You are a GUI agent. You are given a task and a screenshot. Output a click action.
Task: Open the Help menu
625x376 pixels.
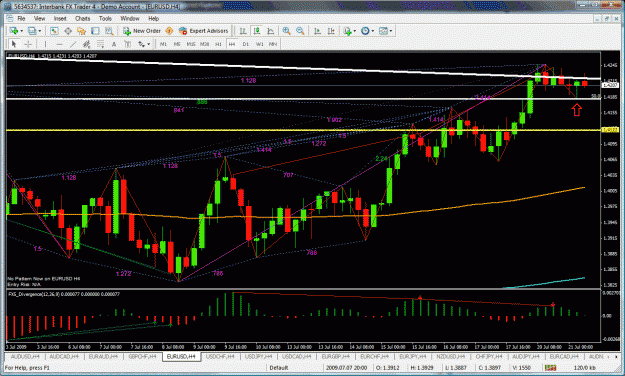pos(153,18)
